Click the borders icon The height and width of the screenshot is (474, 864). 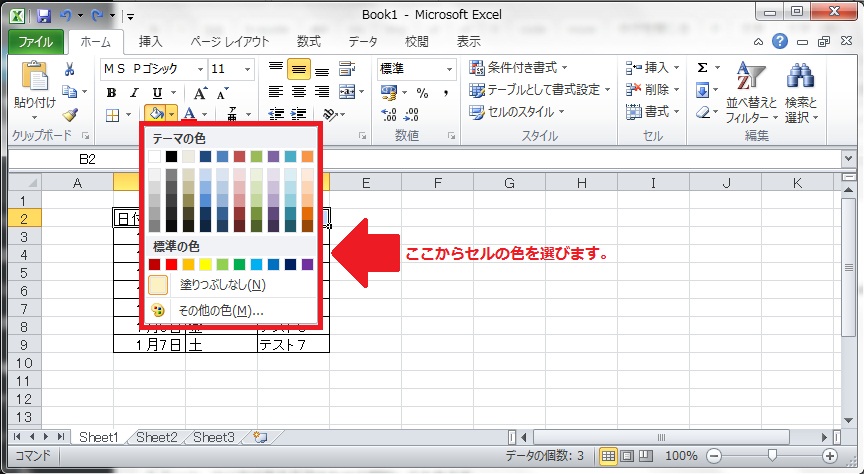[x=112, y=115]
